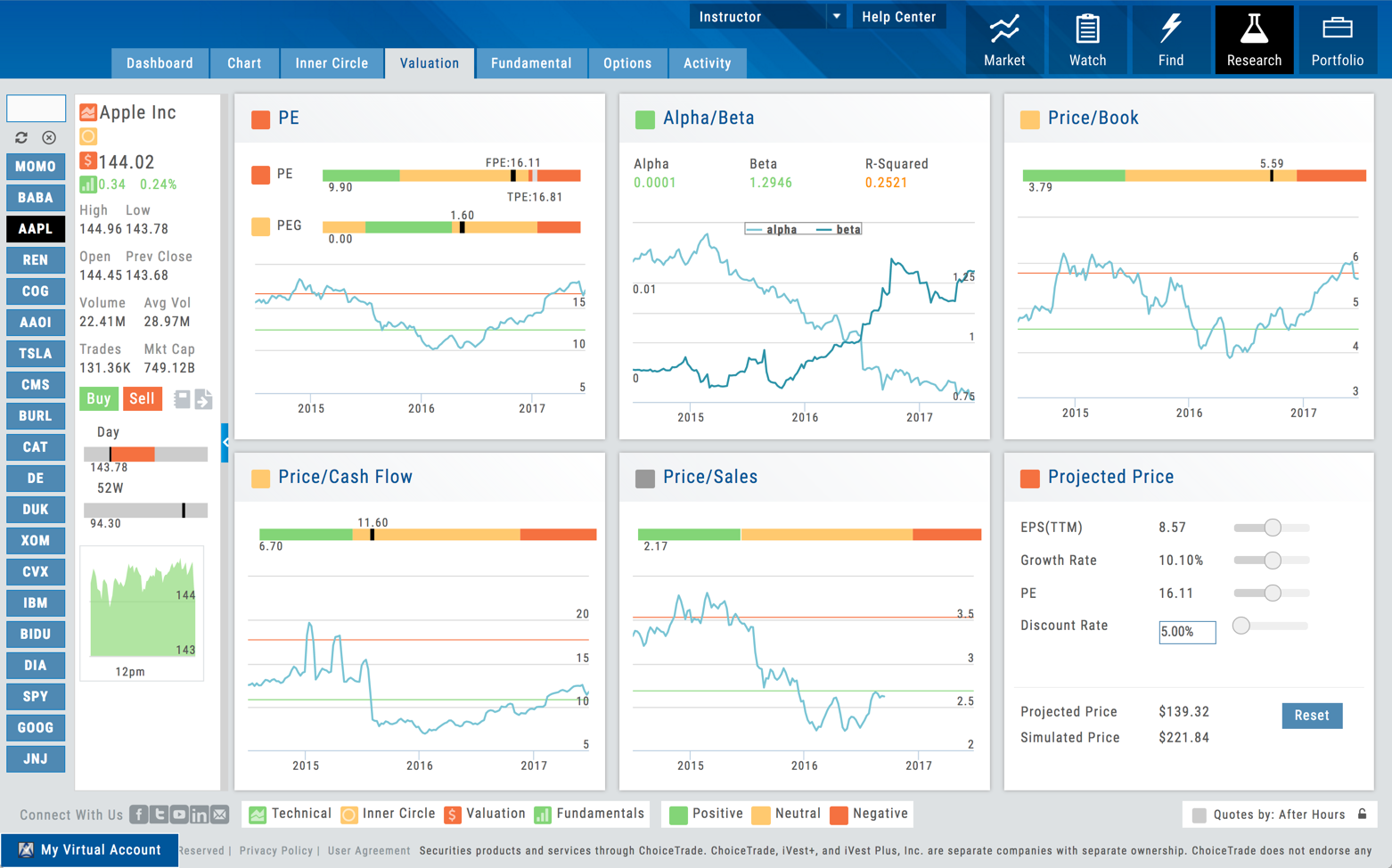The image size is (1392, 868).
Task: Switch to the Fundamental tab
Action: tap(531, 63)
